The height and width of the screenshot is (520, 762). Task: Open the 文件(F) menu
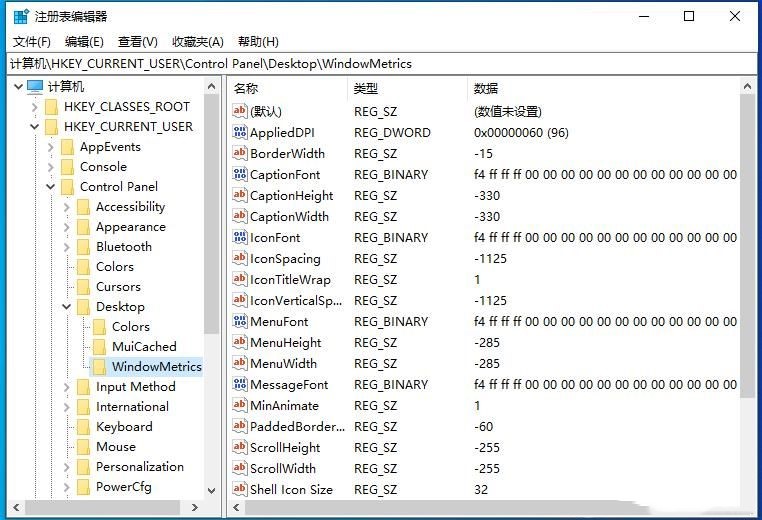[32, 42]
